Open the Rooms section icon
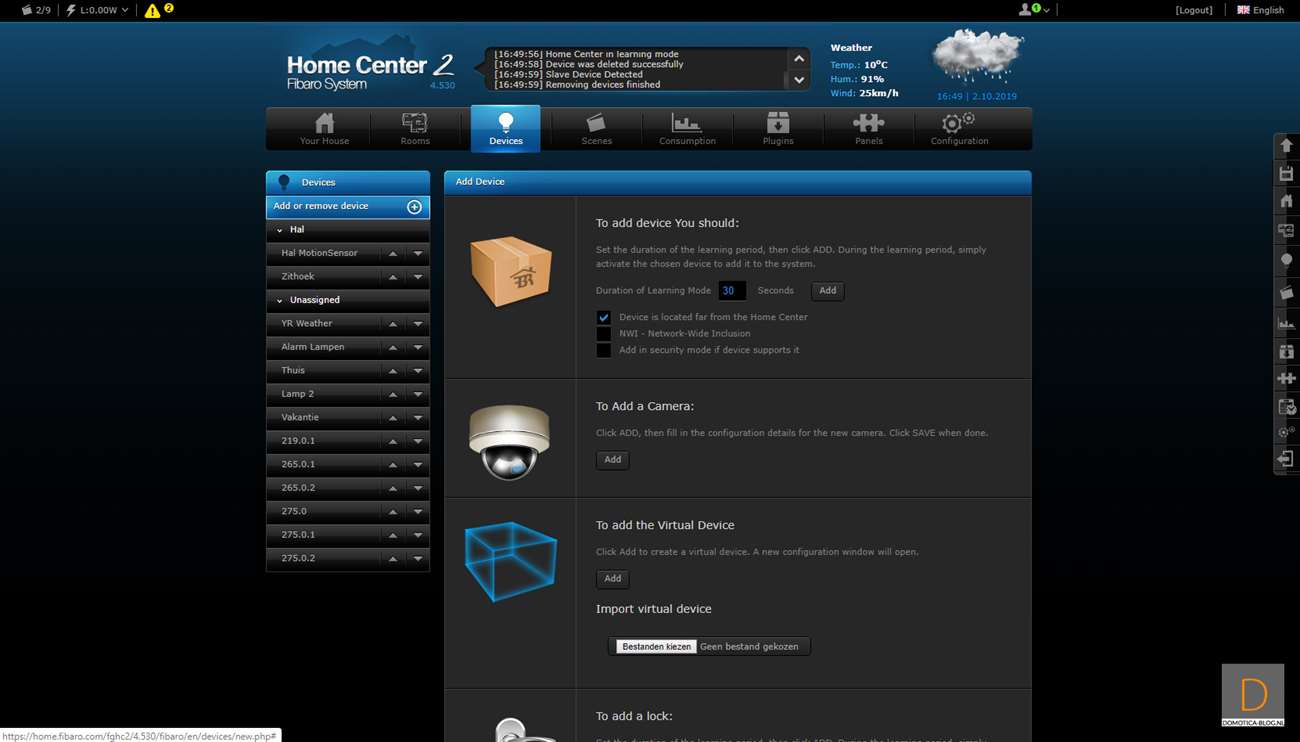The height and width of the screenshot is (742, 1300). coord(415,124)
